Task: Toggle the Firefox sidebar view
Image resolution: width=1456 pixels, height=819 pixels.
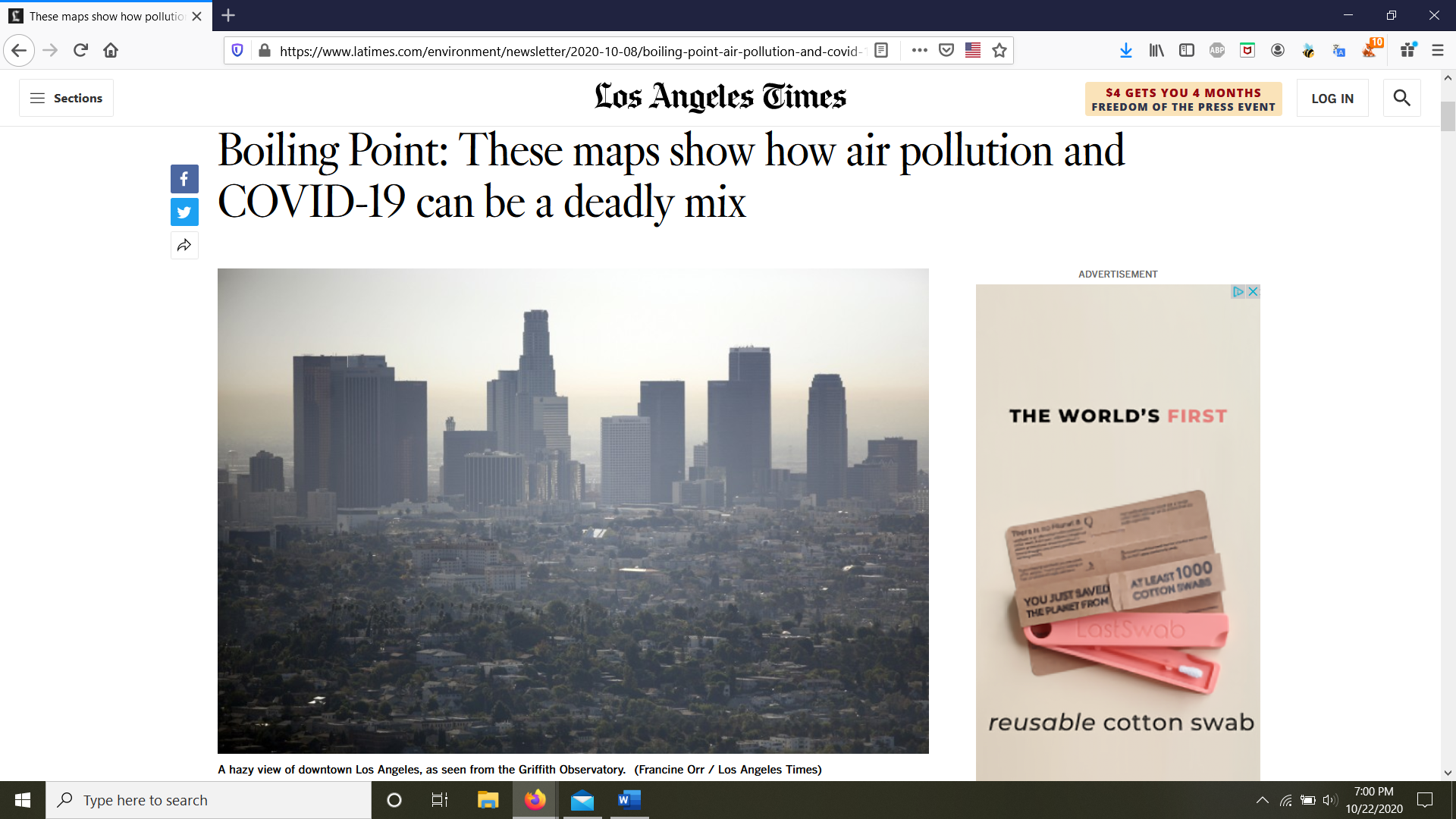Action: (1187, 51)
